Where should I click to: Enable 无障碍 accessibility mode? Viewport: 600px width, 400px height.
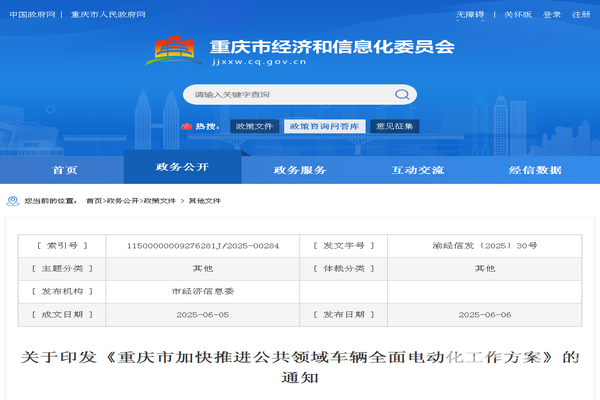(469, 15)
